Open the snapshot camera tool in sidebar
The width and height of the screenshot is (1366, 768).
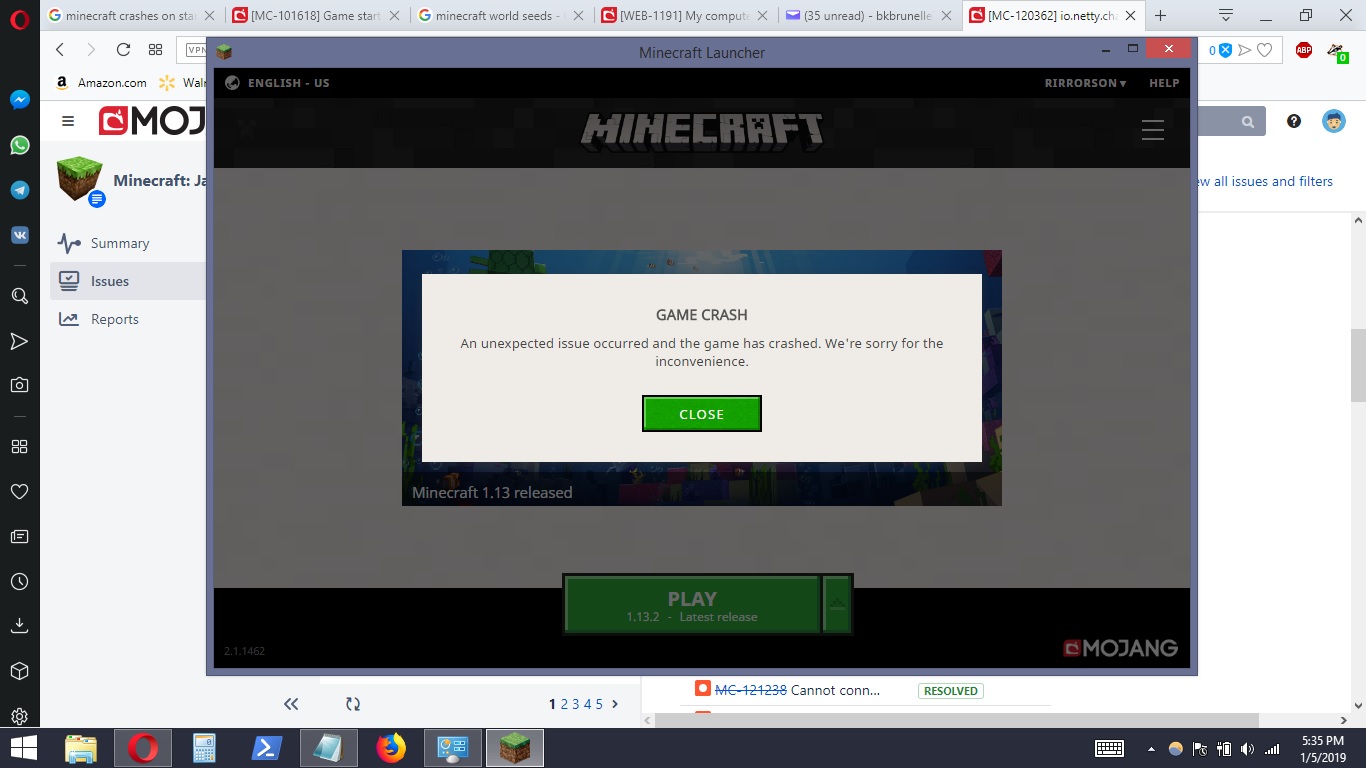click(19, 385)
